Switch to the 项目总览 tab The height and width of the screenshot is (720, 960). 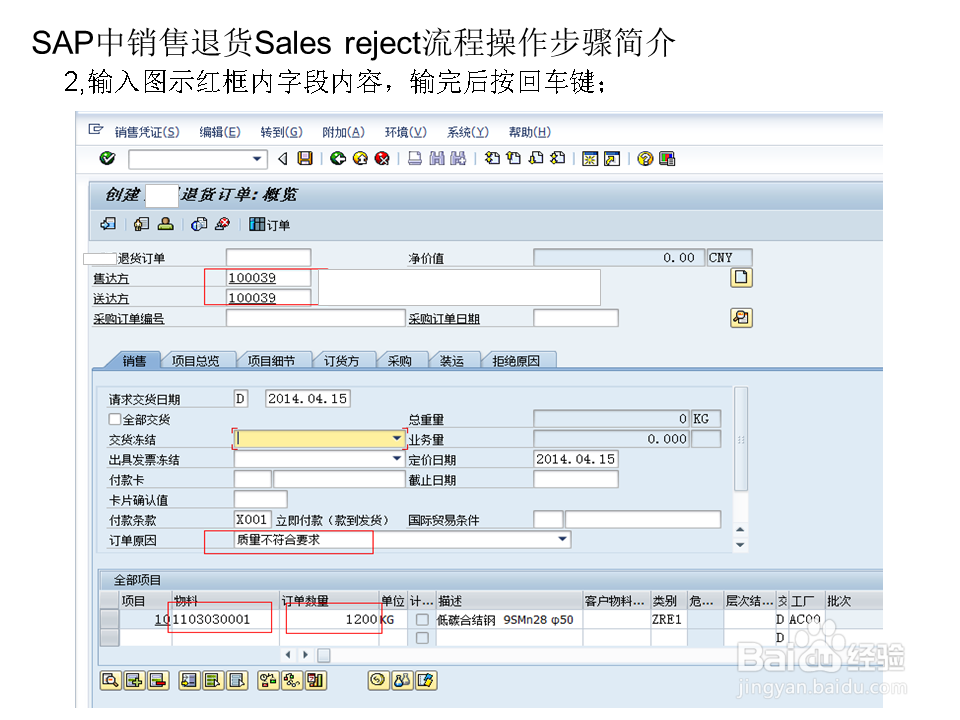point(195,361)
